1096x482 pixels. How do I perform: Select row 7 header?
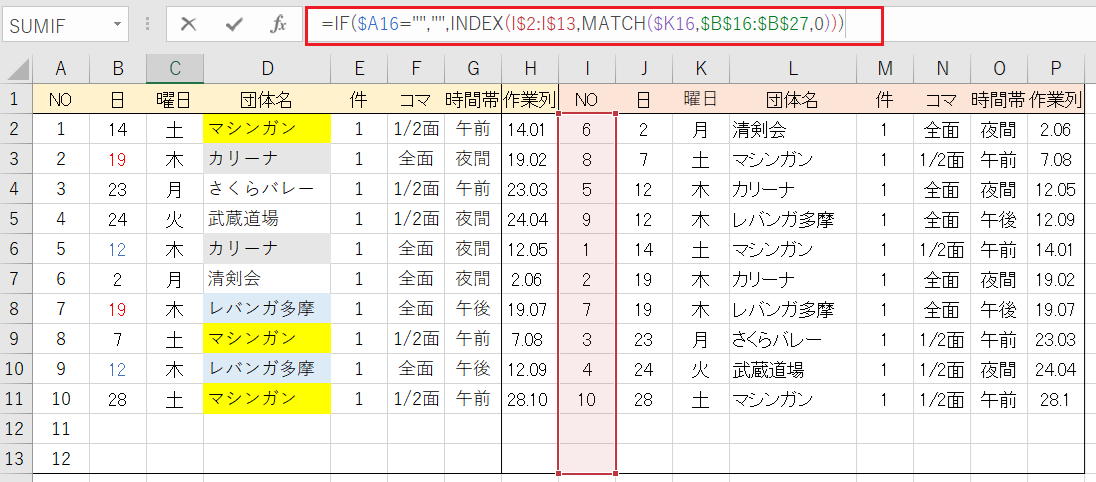click(15, 279)
